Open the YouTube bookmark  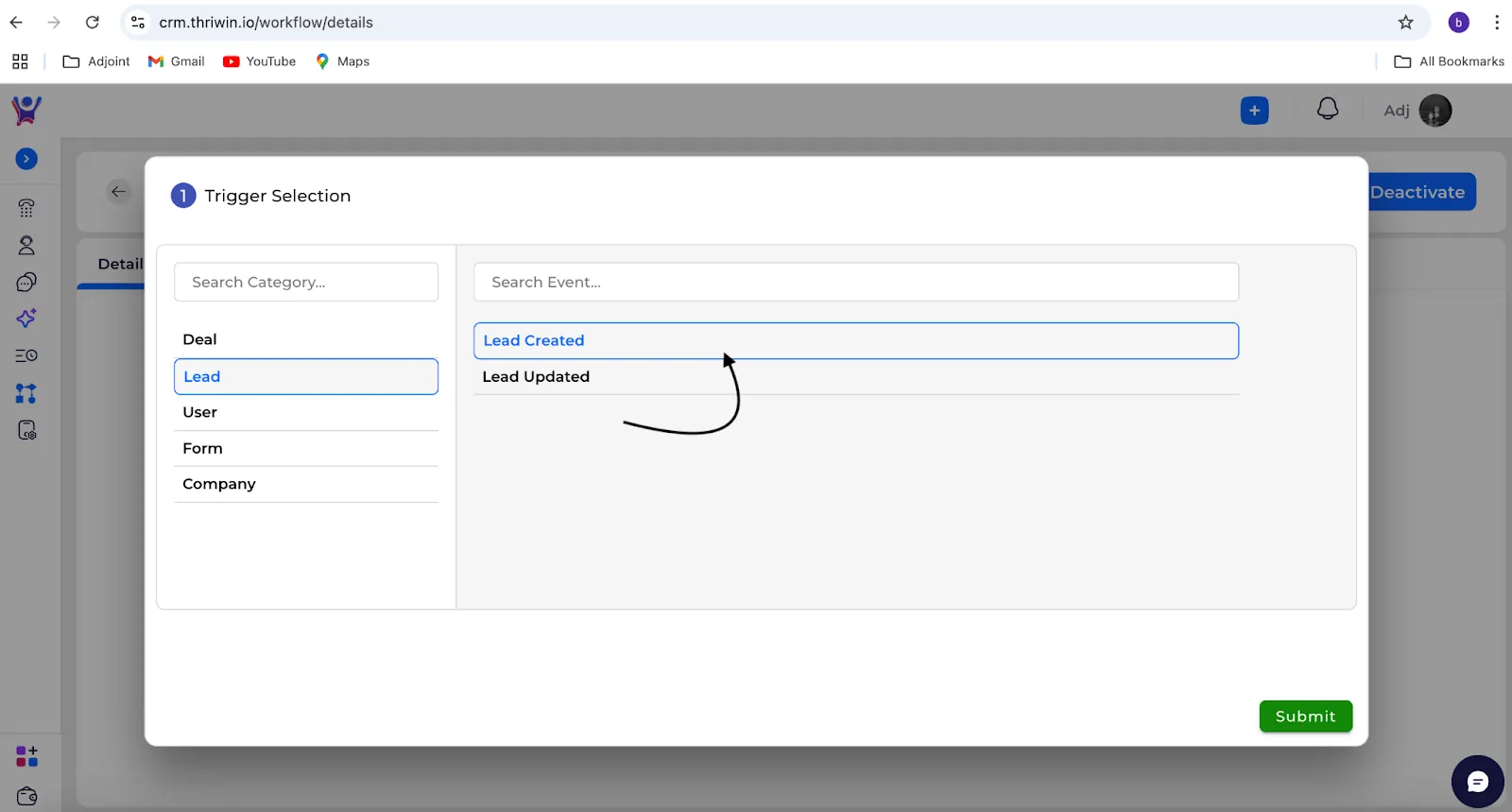point(260,61)
